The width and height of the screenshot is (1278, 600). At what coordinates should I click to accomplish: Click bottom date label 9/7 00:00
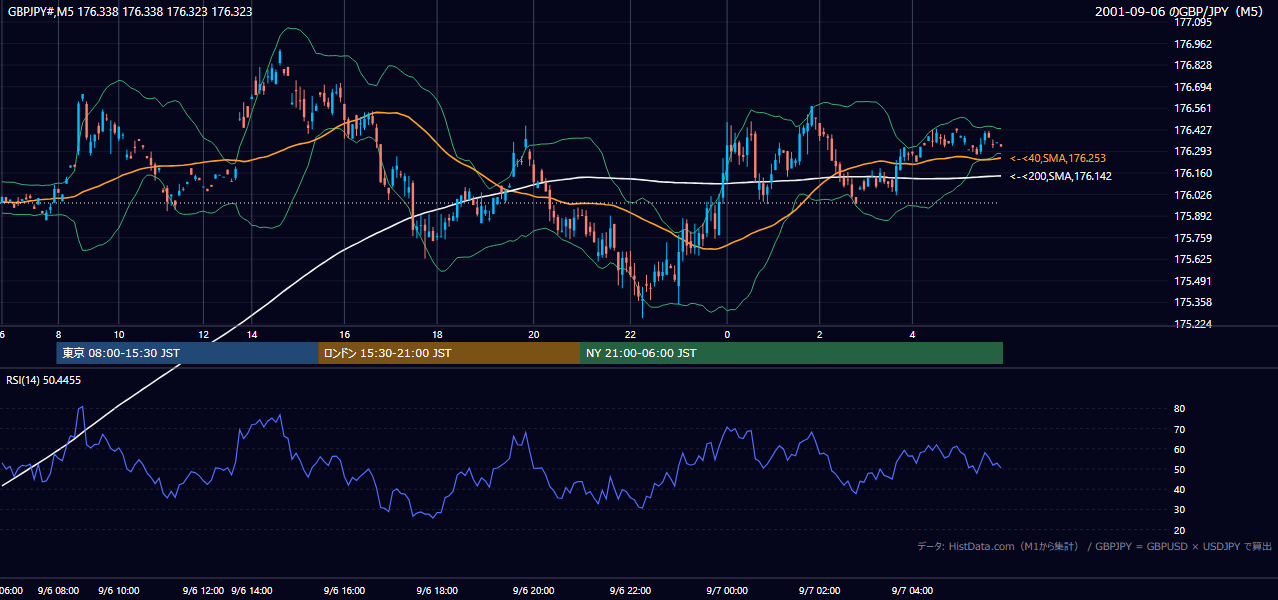click(x=727, y=591)
